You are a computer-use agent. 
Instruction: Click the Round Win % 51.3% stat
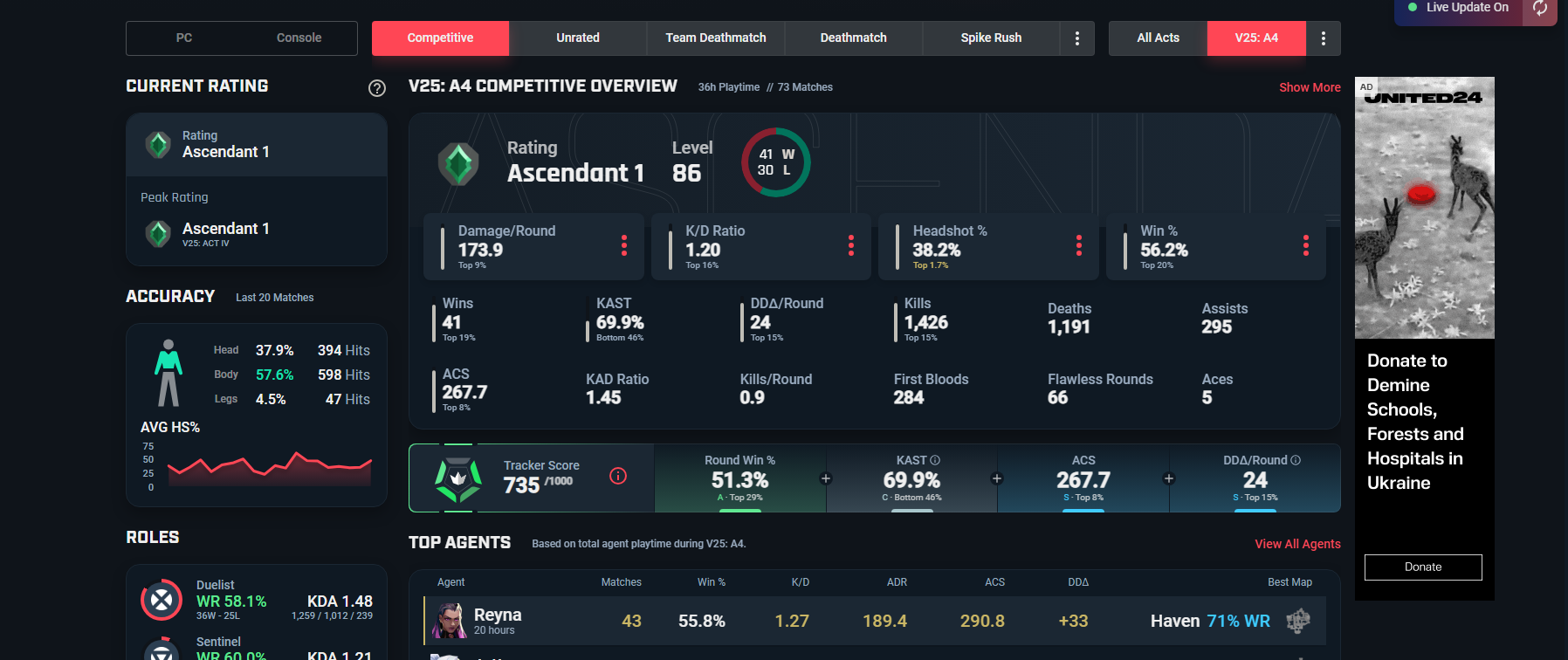click(x=740, y=478)
